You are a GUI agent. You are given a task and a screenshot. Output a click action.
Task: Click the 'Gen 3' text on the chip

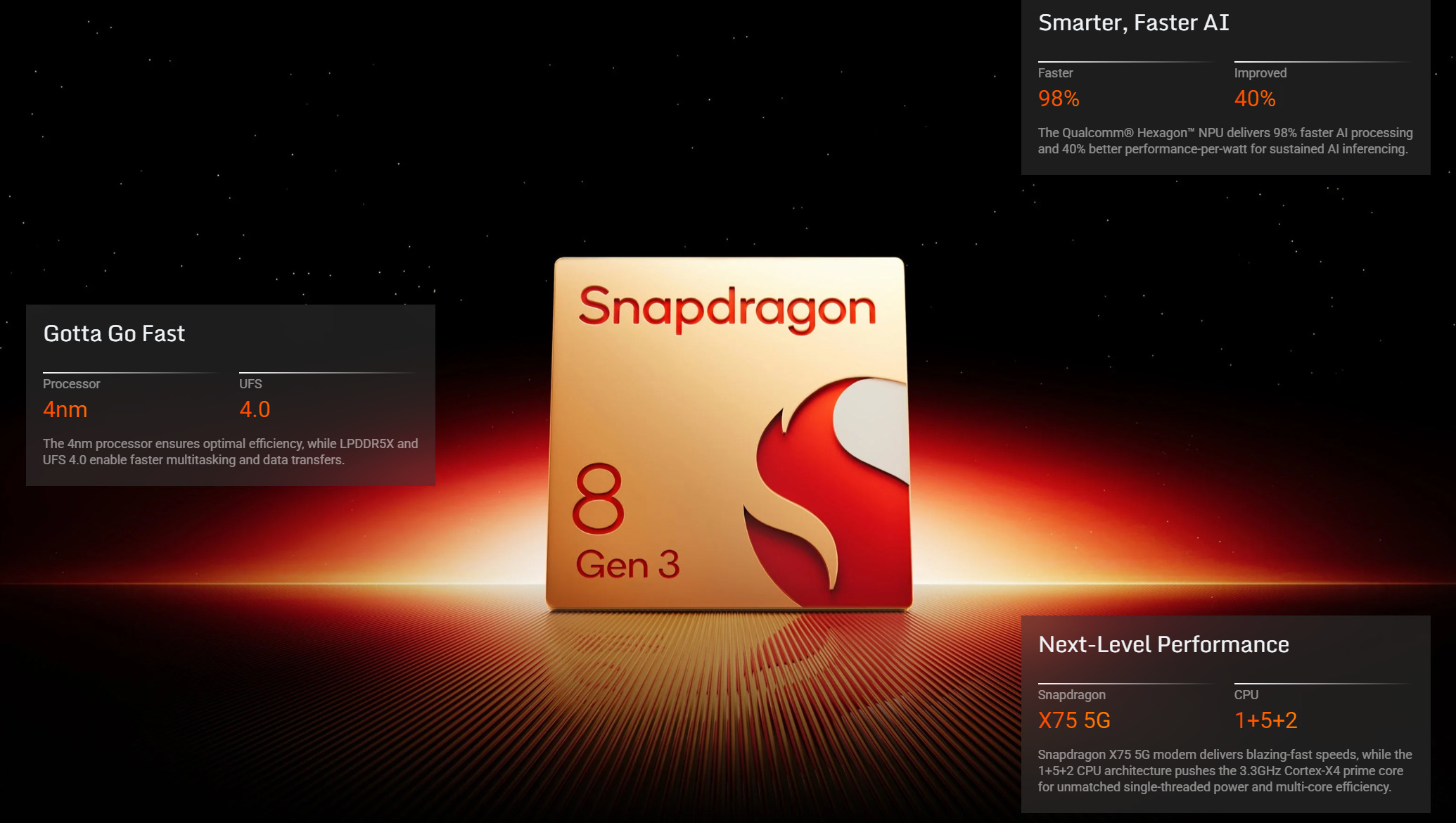click(628, 564)
